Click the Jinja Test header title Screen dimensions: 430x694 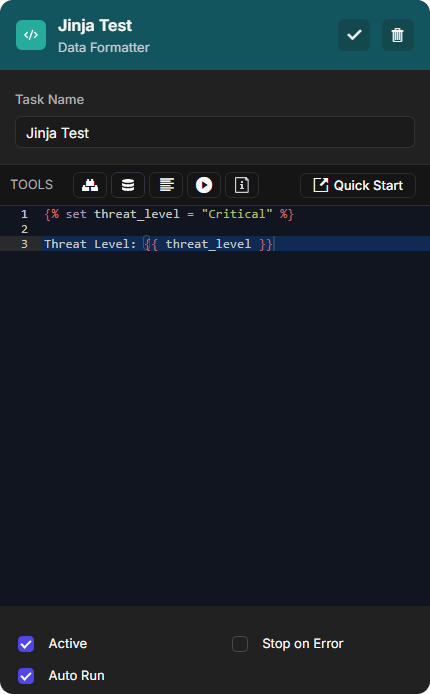click(x=95, y=26)
